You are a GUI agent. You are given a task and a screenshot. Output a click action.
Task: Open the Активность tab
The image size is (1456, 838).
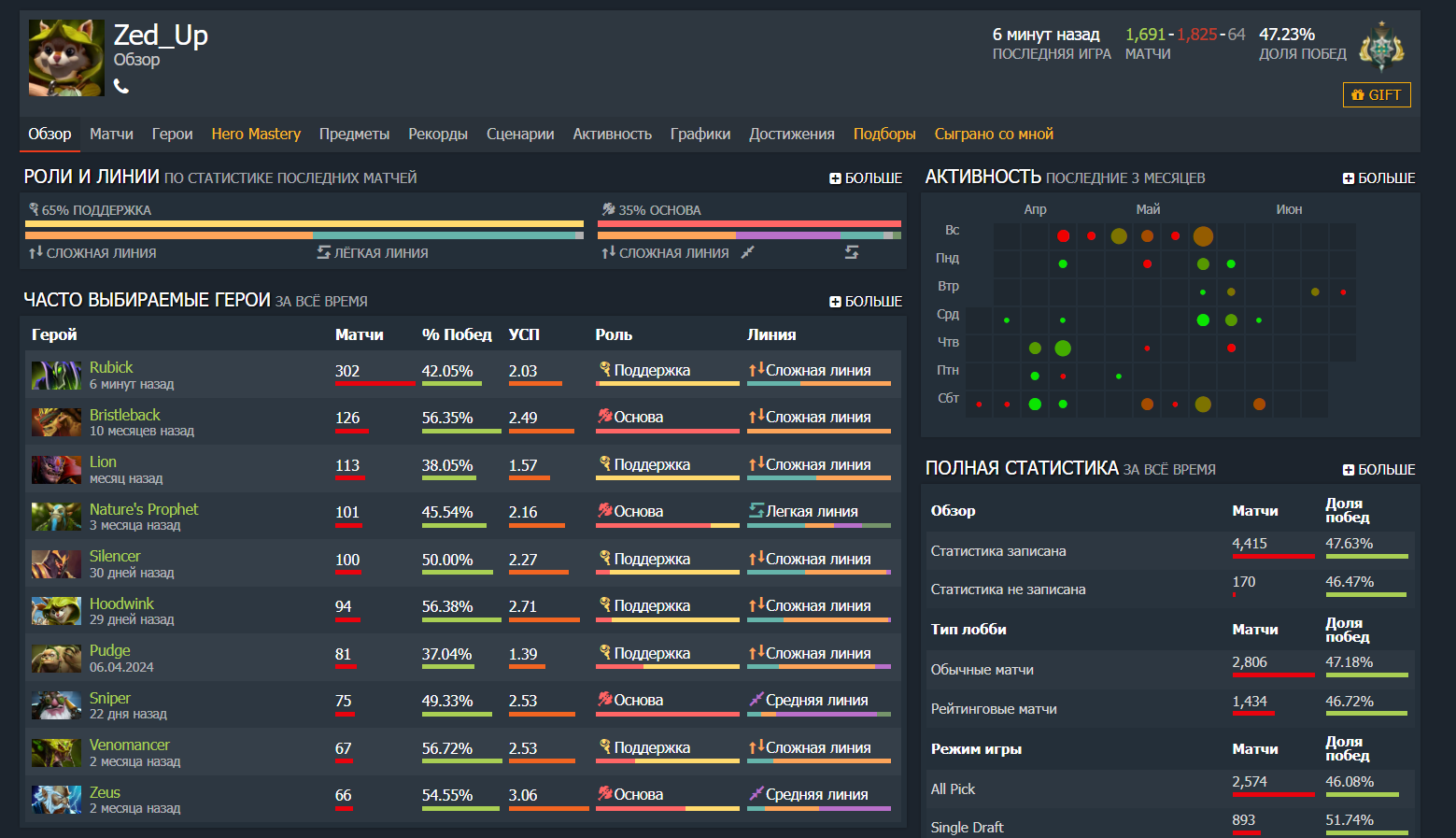coord(613,134)
